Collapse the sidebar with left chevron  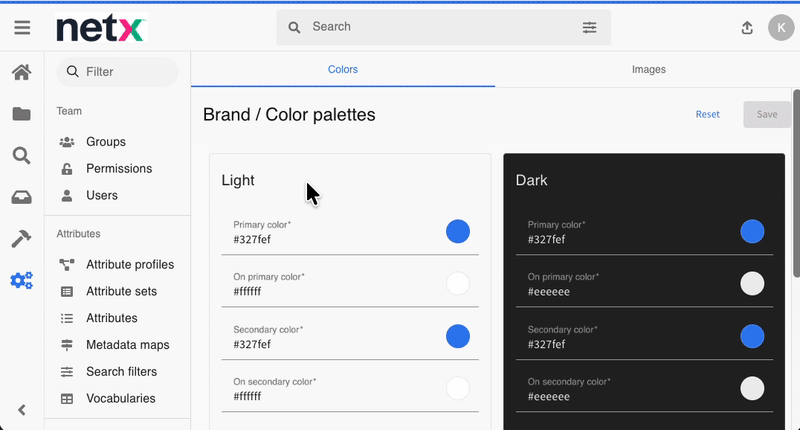21,409
